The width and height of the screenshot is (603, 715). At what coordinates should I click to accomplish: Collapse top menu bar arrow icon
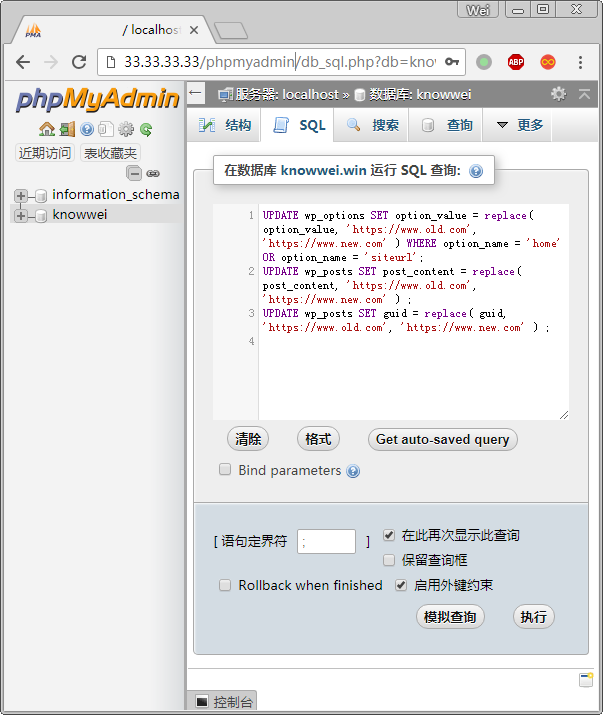pos(584,94)
